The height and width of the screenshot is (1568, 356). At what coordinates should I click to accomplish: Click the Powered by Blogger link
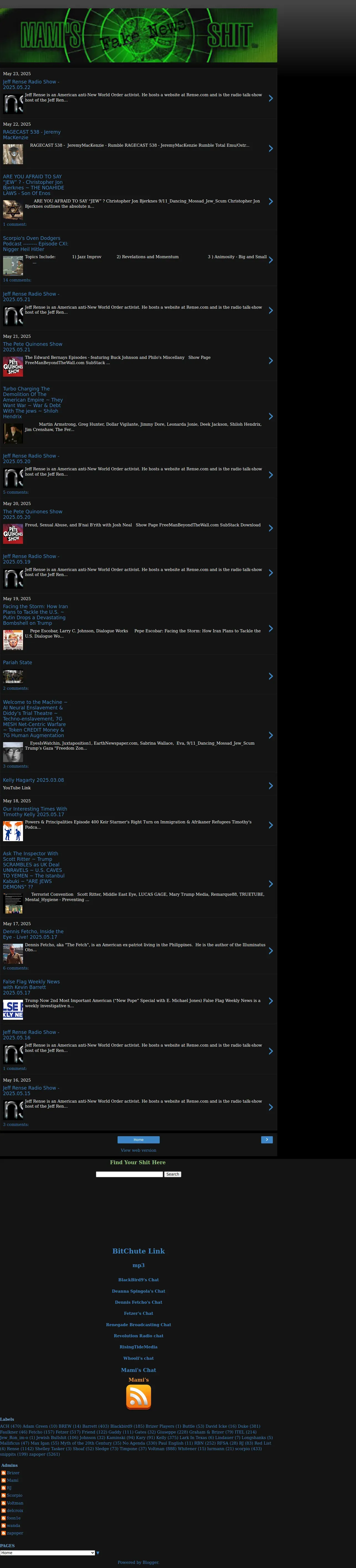click(139, 1562)
